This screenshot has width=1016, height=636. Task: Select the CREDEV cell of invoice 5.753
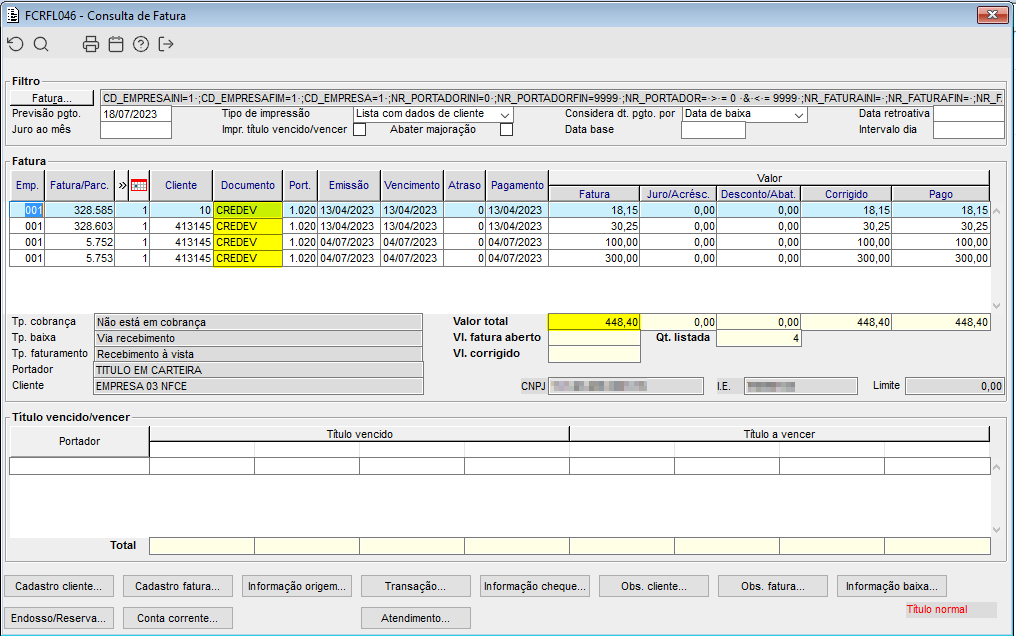coord(248,259)
